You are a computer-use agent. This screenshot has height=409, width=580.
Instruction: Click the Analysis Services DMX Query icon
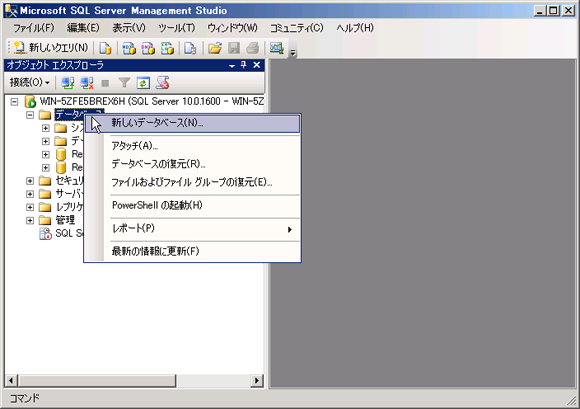[148, 48]
